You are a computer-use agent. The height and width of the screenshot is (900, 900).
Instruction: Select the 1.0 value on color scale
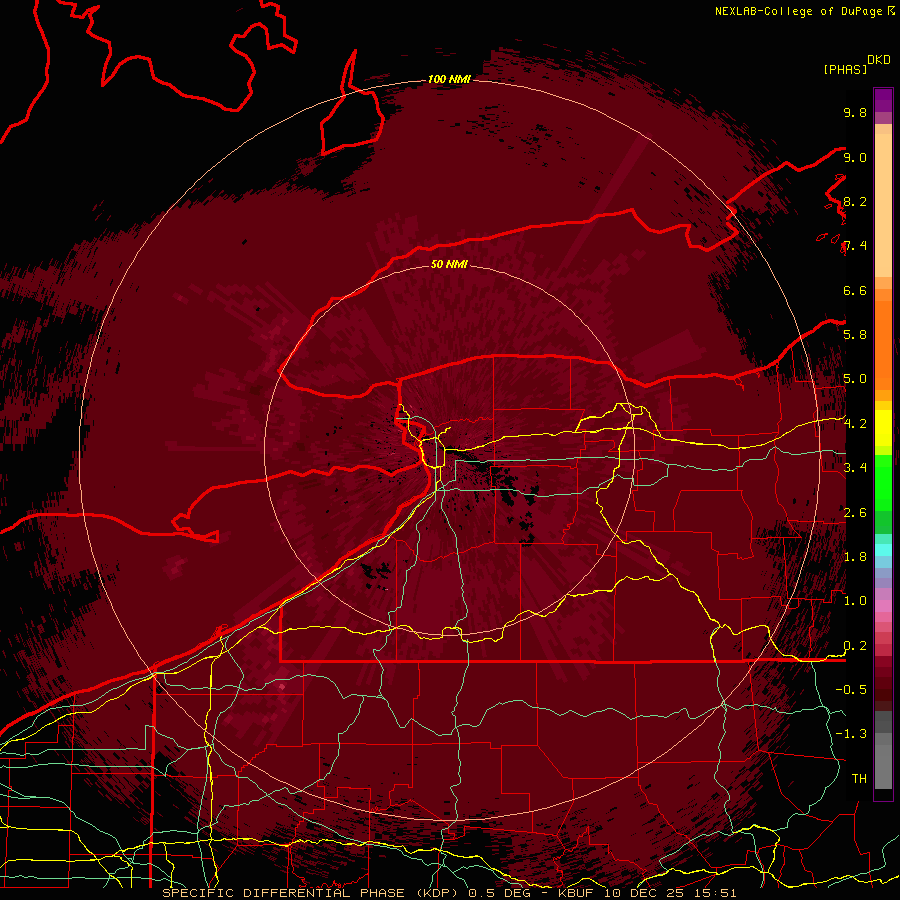click(x=855, y=601)
